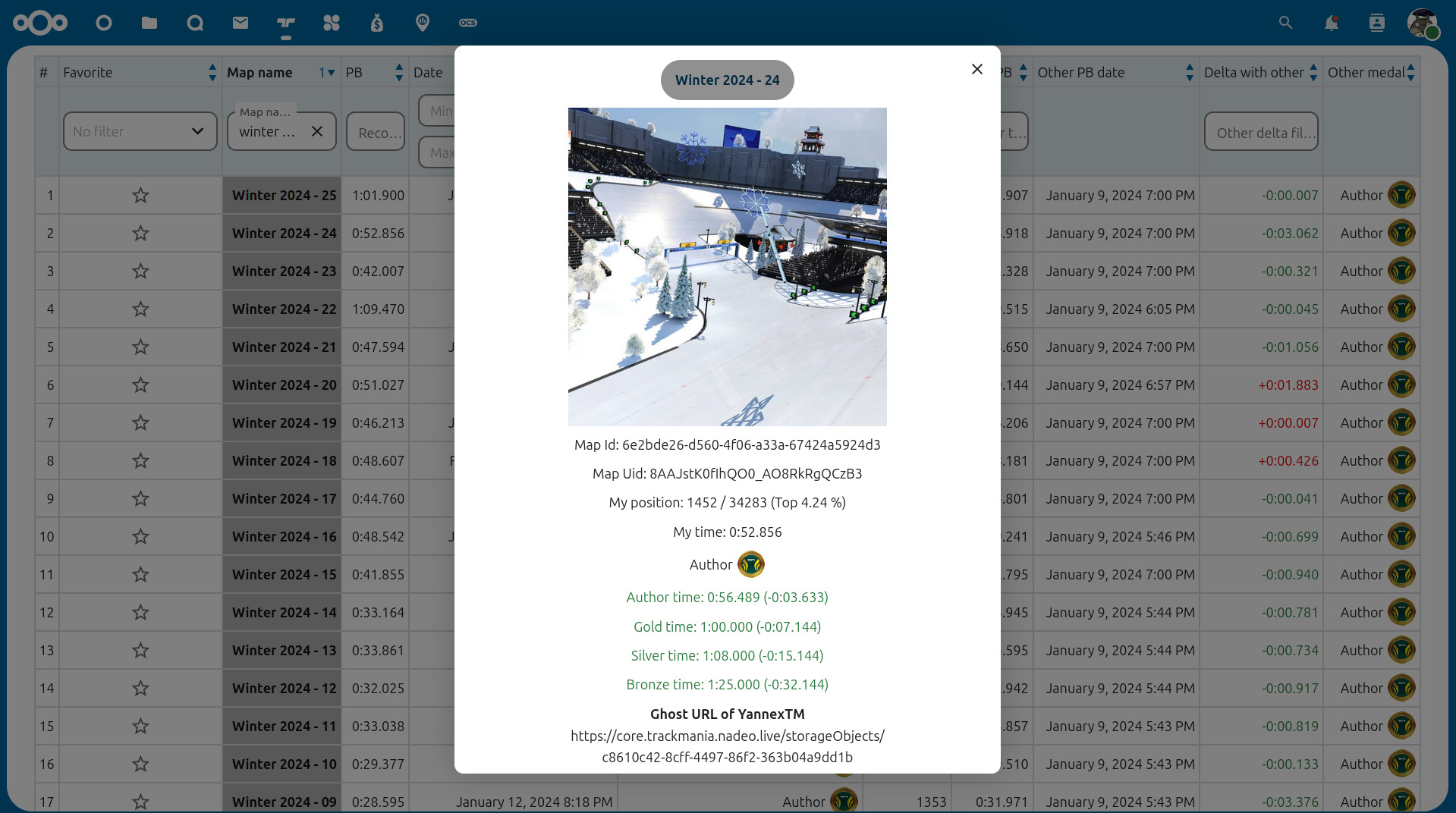Close the Winter 2024 - 24 dialog
Screen dimensions: 1456x813
[x=977, y=69]
